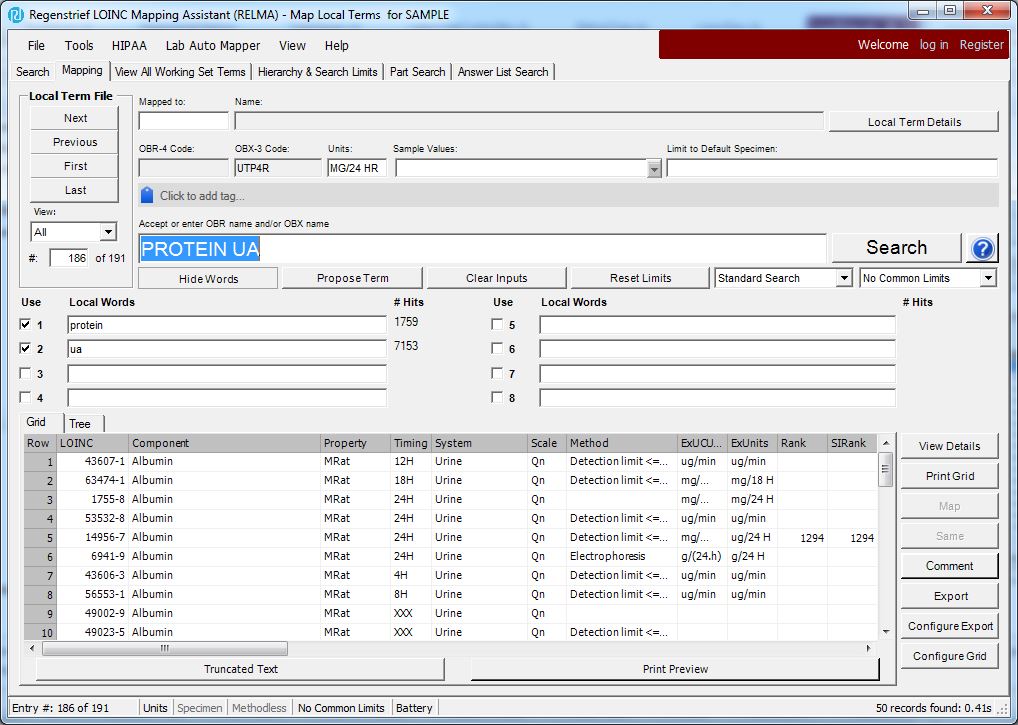Open Configure Export

coord(949,626)
